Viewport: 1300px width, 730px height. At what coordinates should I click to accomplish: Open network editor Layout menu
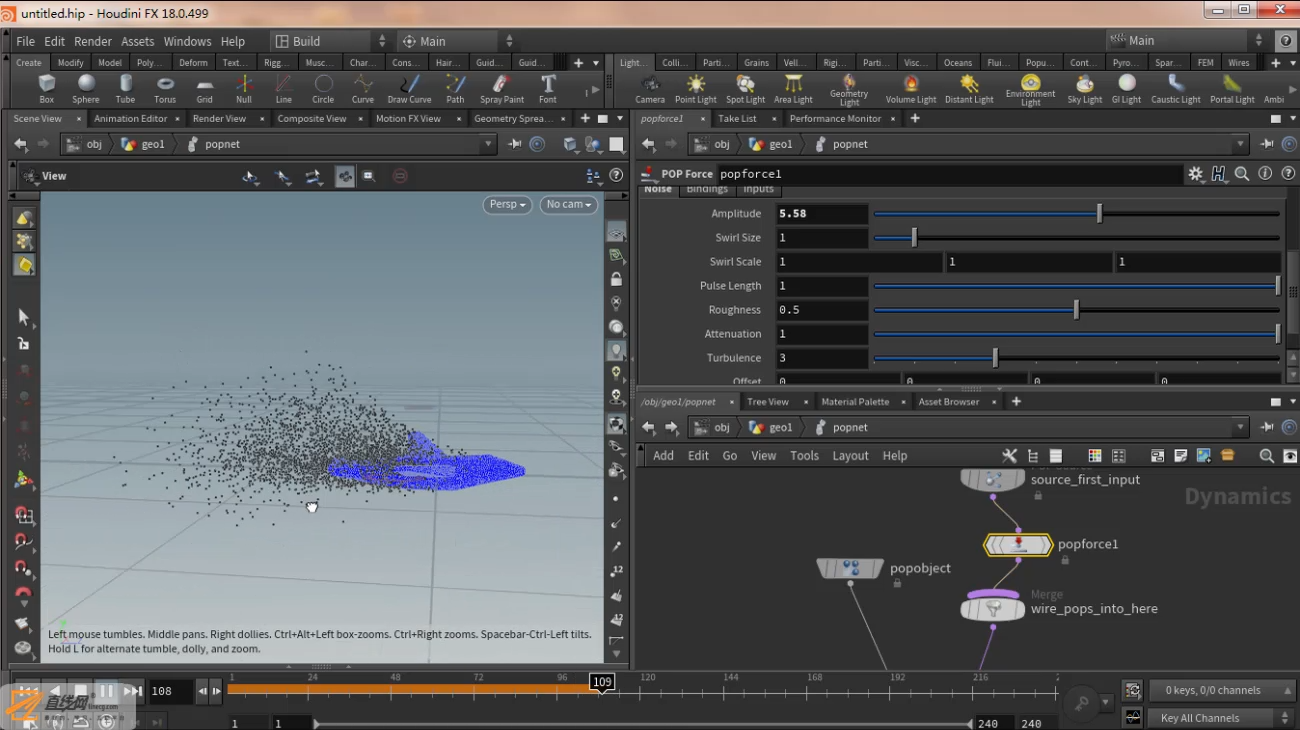pyautogui.click(x=851, y=456)
